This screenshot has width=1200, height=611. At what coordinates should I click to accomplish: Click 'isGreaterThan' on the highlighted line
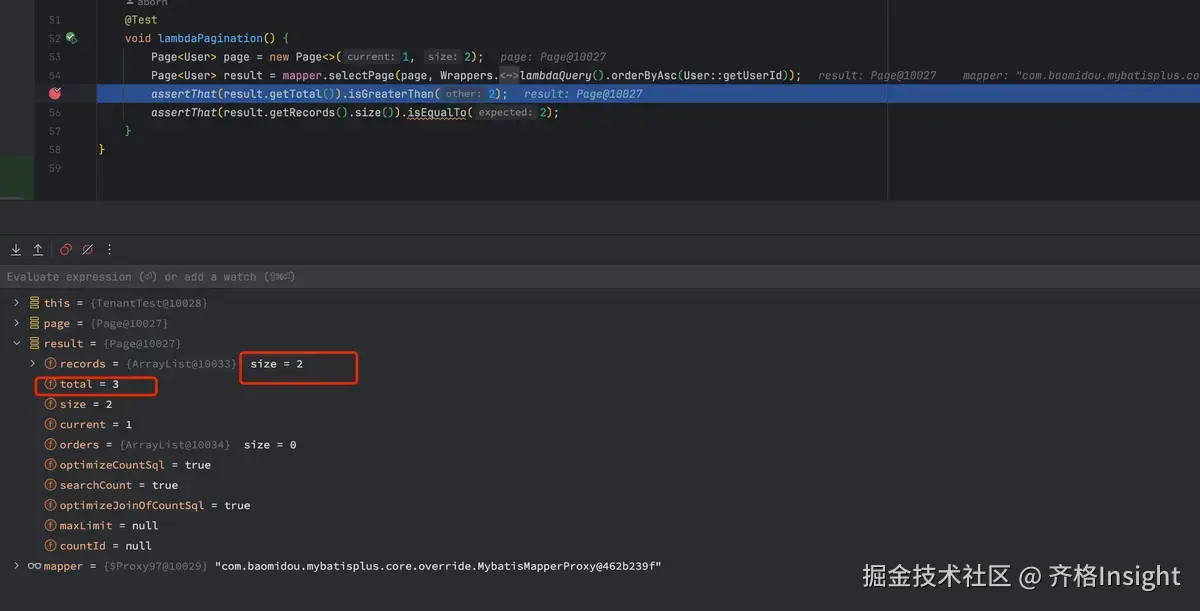(391, 94)
